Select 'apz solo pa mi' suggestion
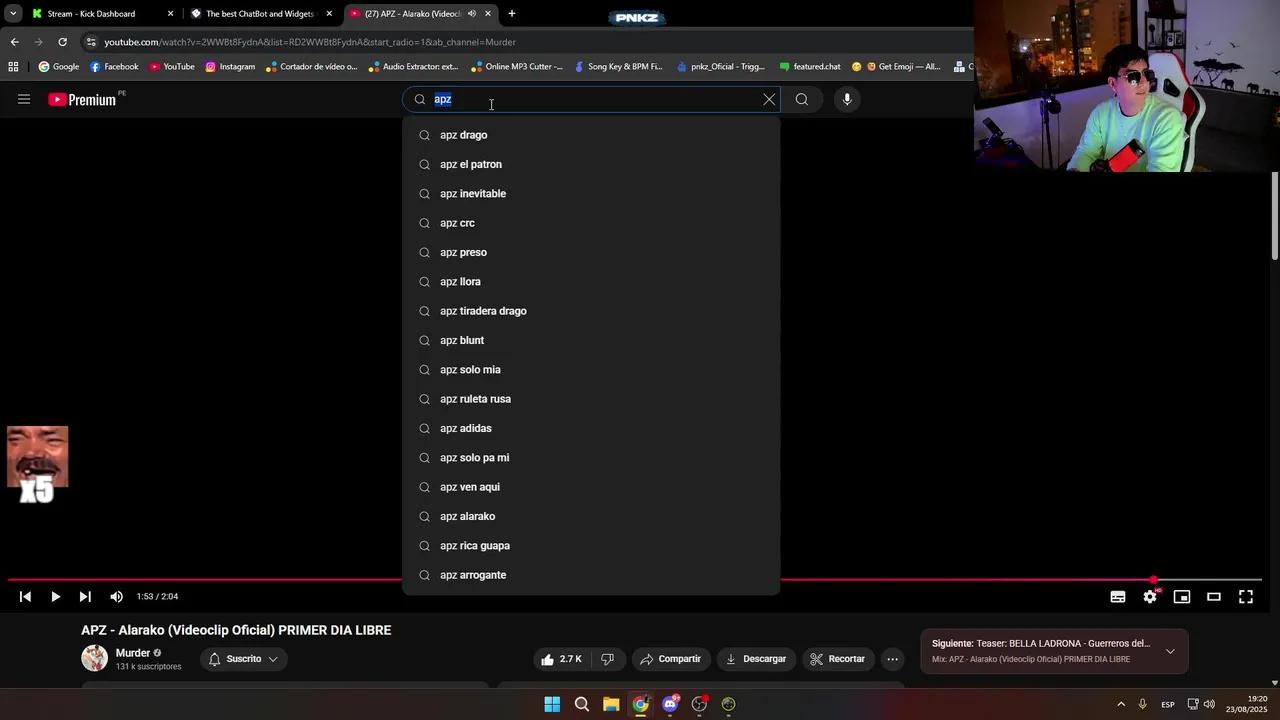Image resolution: width=1280 pixels, height=720 pixels. tap(591, 458)
